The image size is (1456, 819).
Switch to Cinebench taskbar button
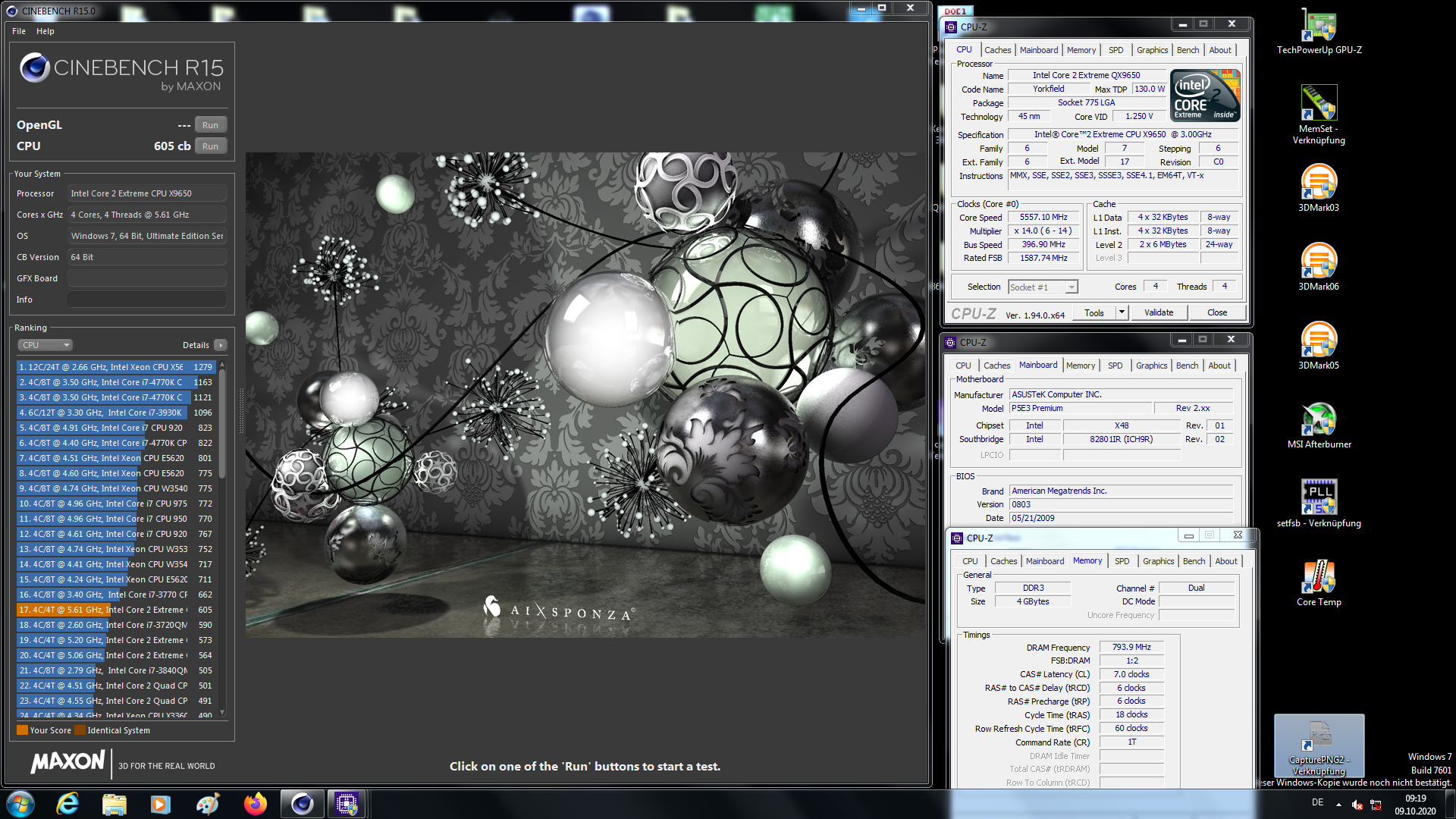click(x=302, y=803)
